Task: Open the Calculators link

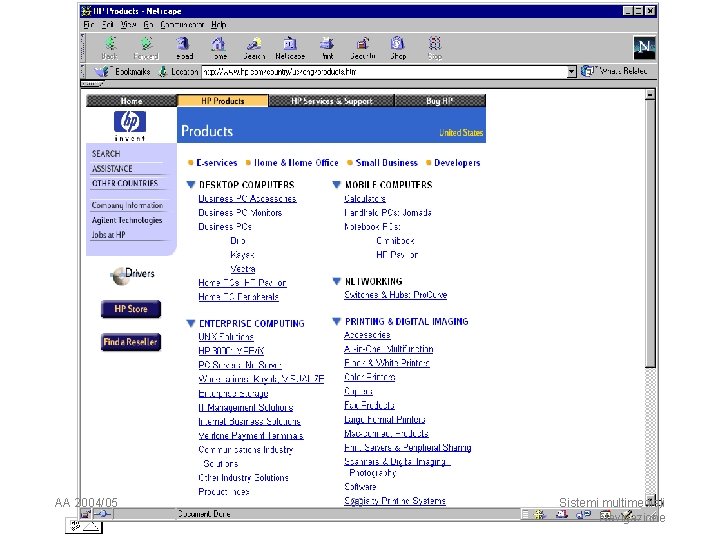Action: (365, 199)
